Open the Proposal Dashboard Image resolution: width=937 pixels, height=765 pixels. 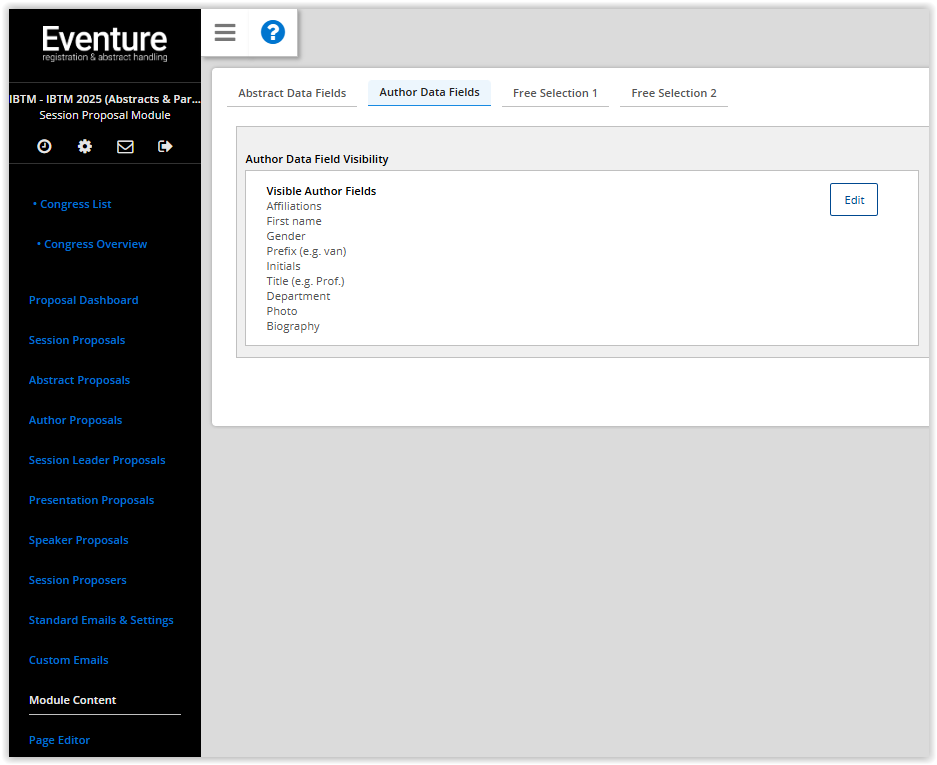83,300
